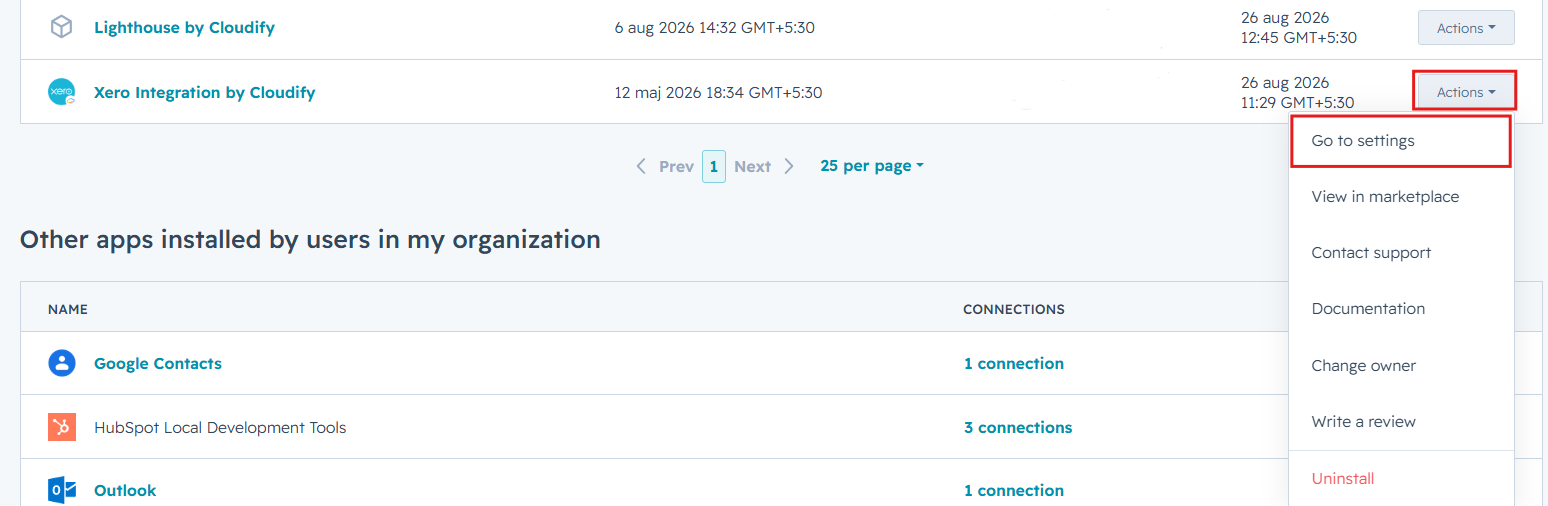1548x506 pixels.
Task: Open Xero Integration by Cloudify link
Action: pyautogui.click(x=205, y=92)
